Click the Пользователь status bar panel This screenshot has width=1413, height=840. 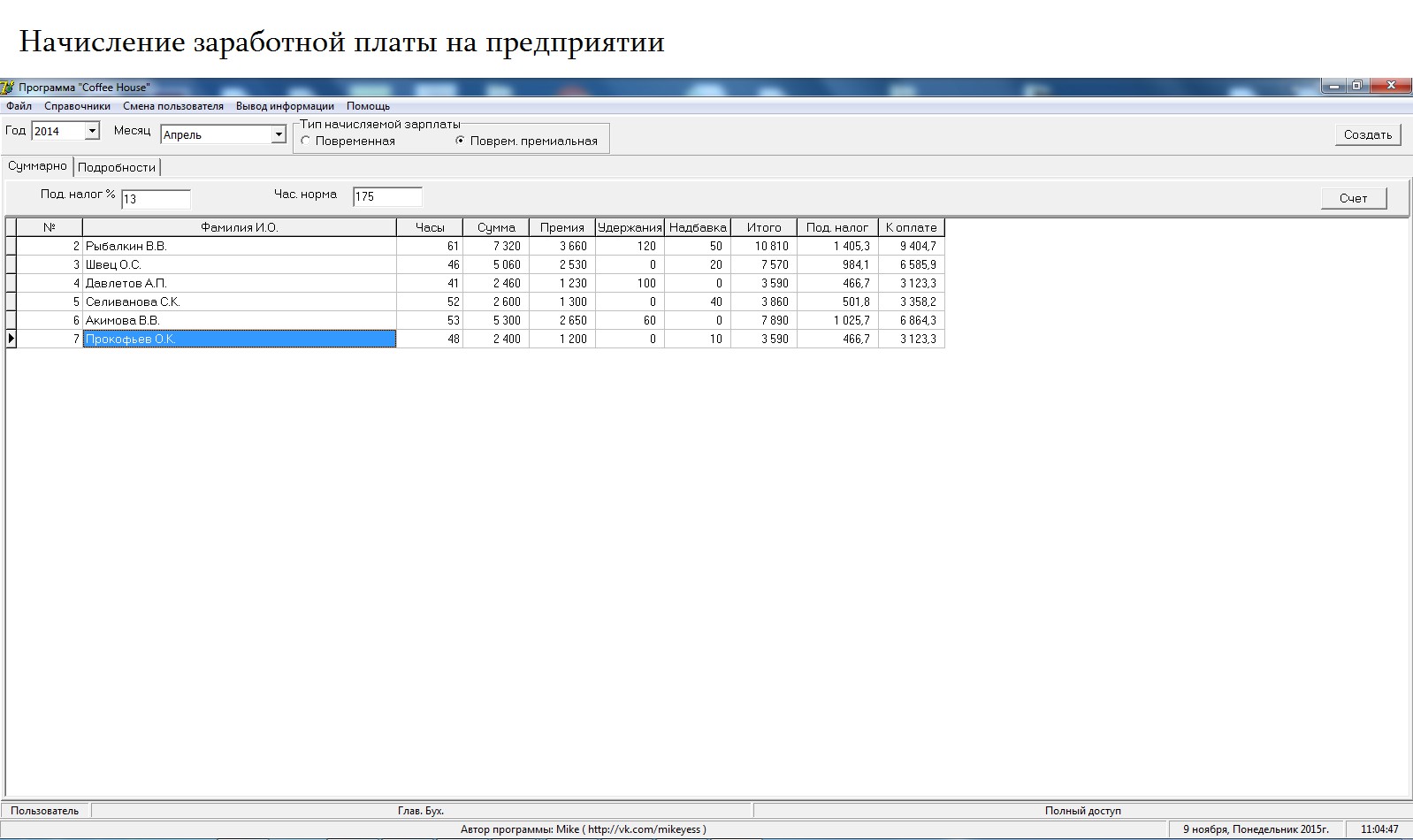click(45, 811)
